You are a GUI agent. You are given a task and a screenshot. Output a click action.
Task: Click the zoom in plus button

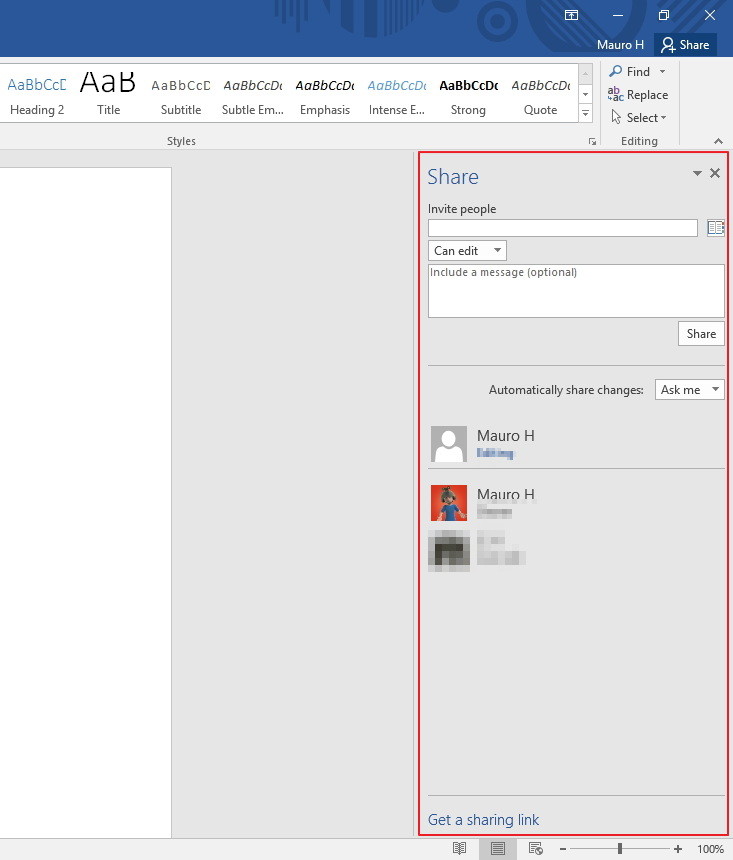tap(678, 849)
